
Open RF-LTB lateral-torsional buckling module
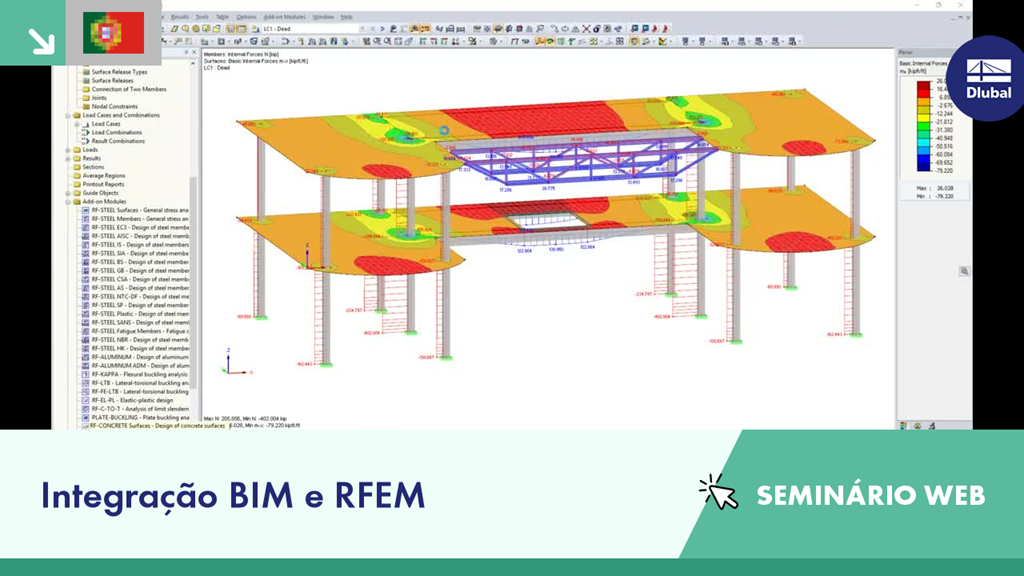140,383
